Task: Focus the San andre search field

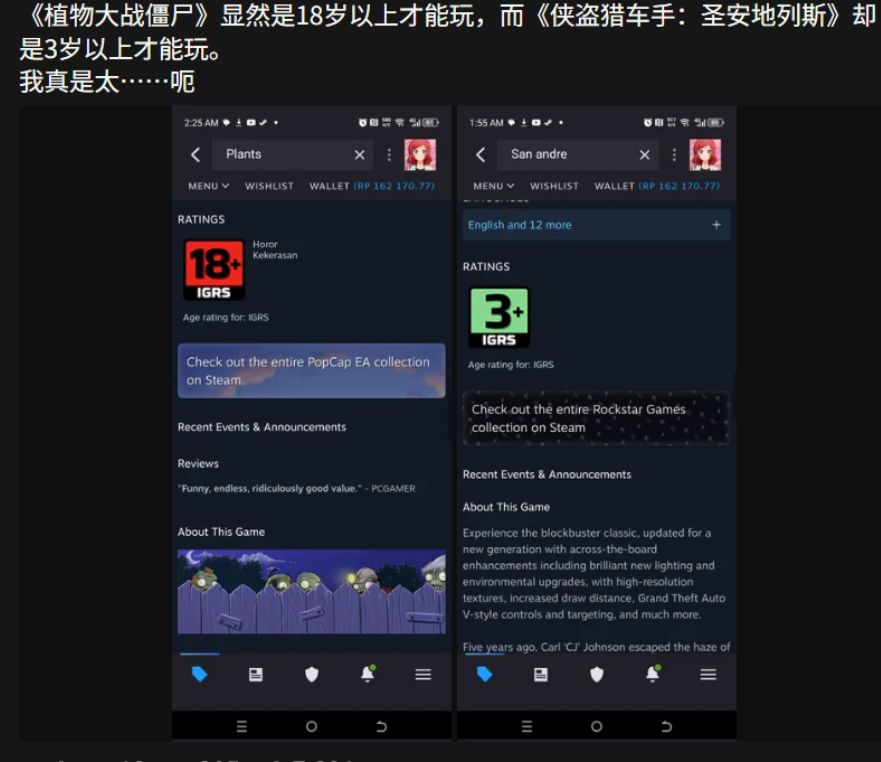Action: coord(578,155)
